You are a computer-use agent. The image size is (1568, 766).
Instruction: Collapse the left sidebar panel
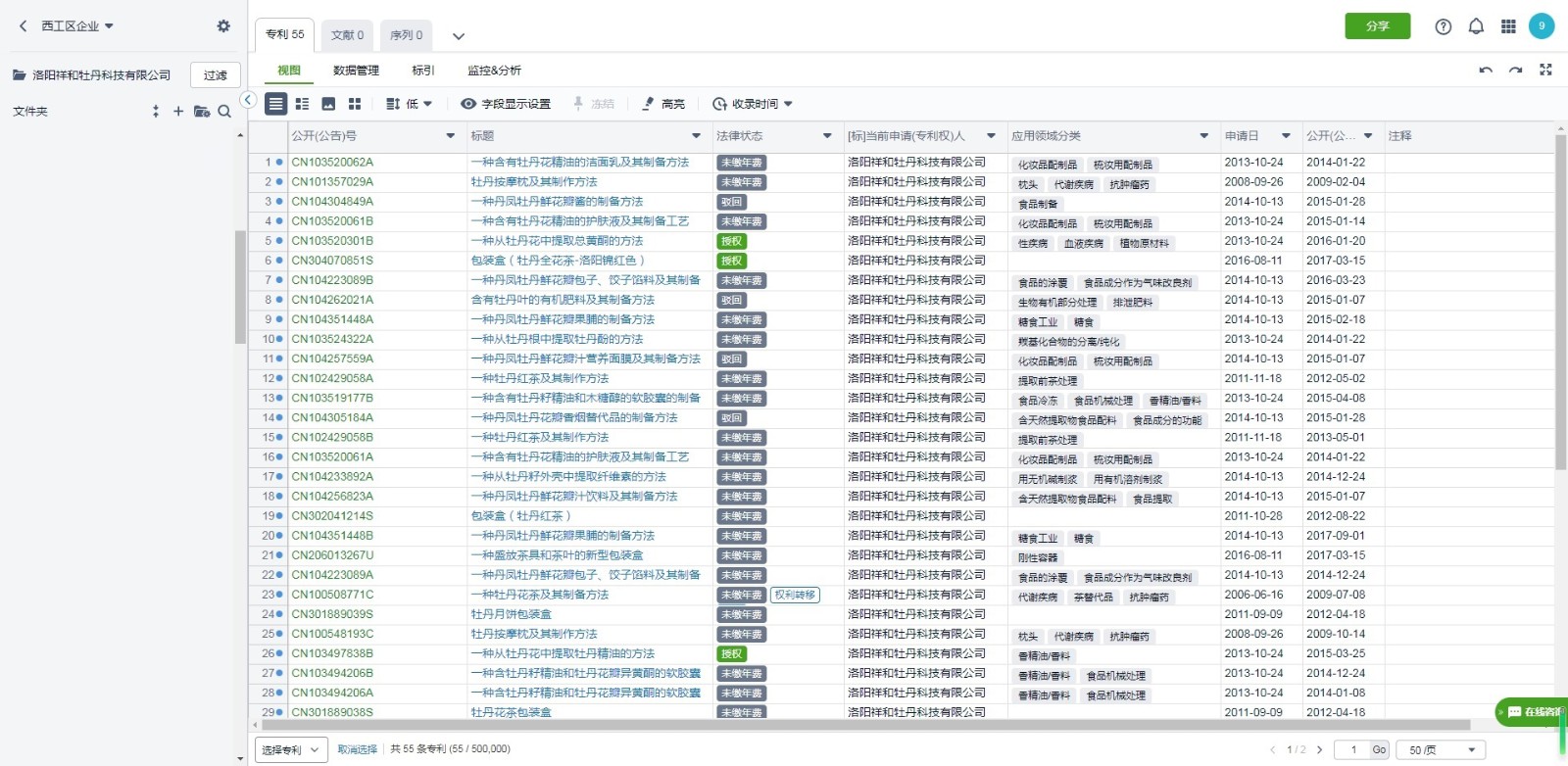pyautogui.click(x=248, y=100)
